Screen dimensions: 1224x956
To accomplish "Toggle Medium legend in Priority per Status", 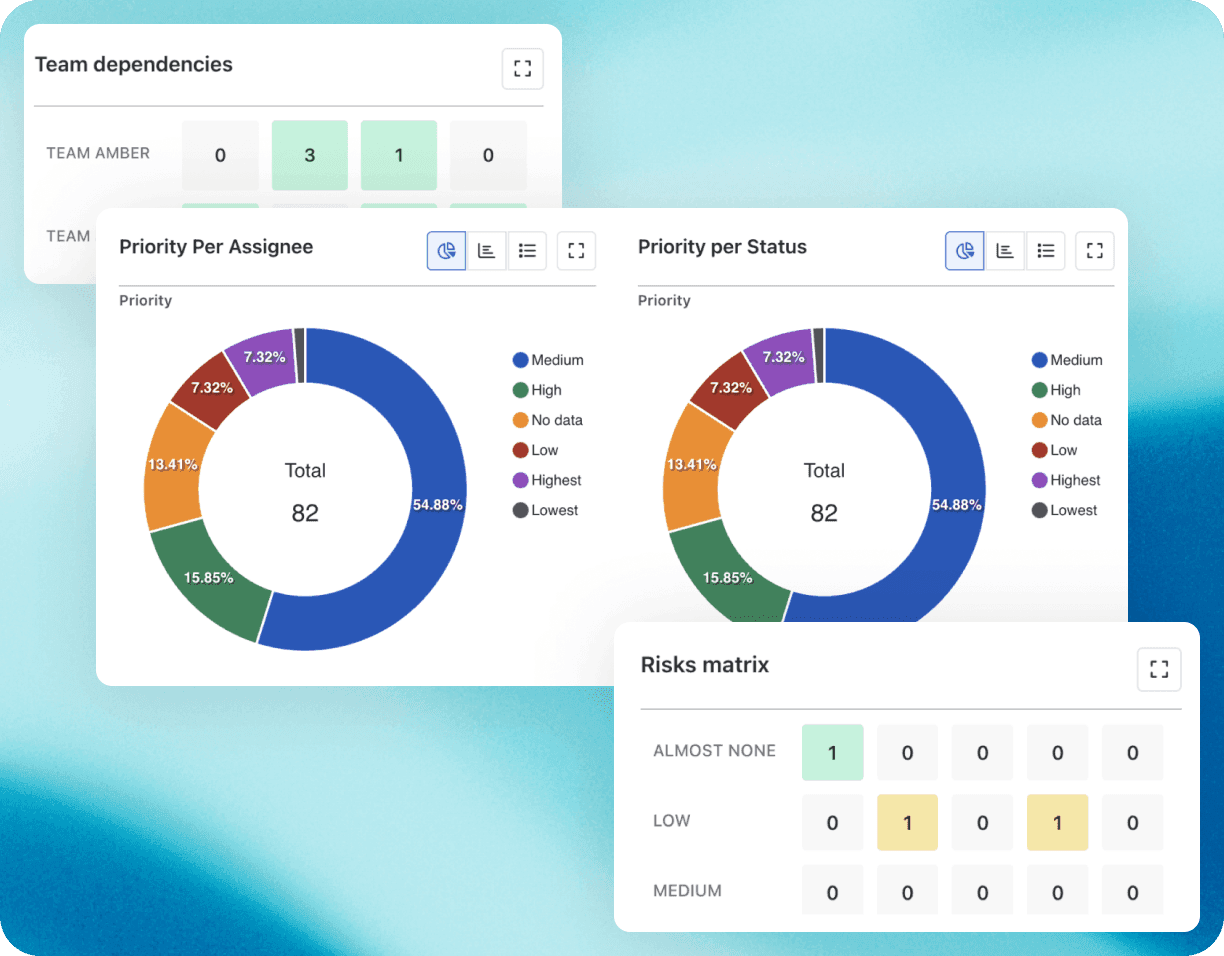I will [x=1067, y=360].
